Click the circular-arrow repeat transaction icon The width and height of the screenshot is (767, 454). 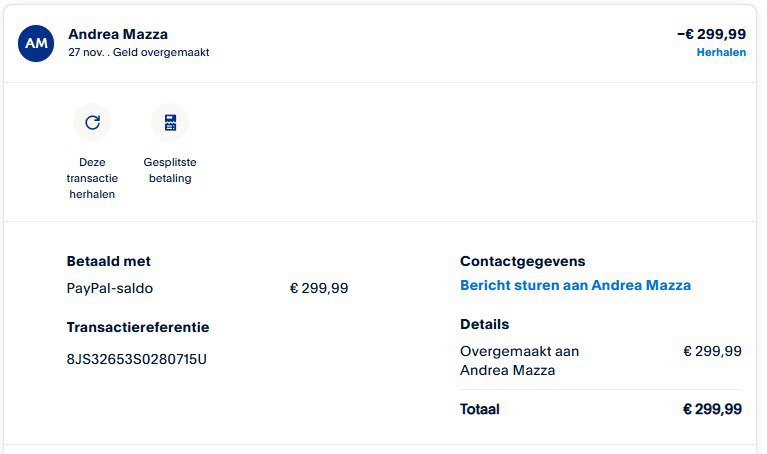pos(92,122)
